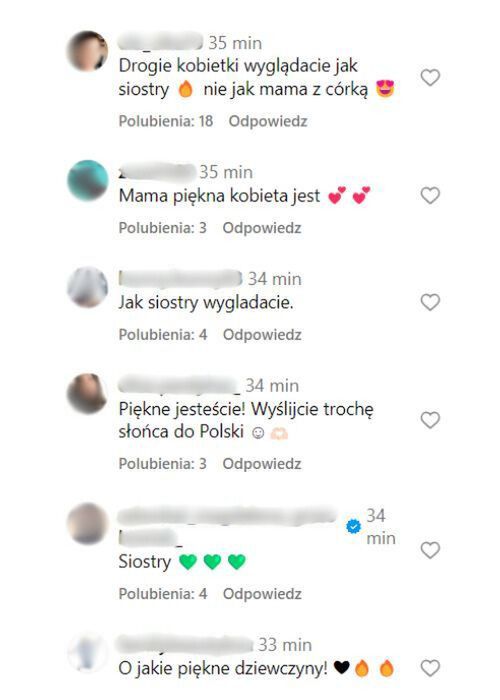Reply to the verified user's 'Siostry' comment
Image resolution: width=500 pixels, height=700 pixels.
[x=262, y=594]
